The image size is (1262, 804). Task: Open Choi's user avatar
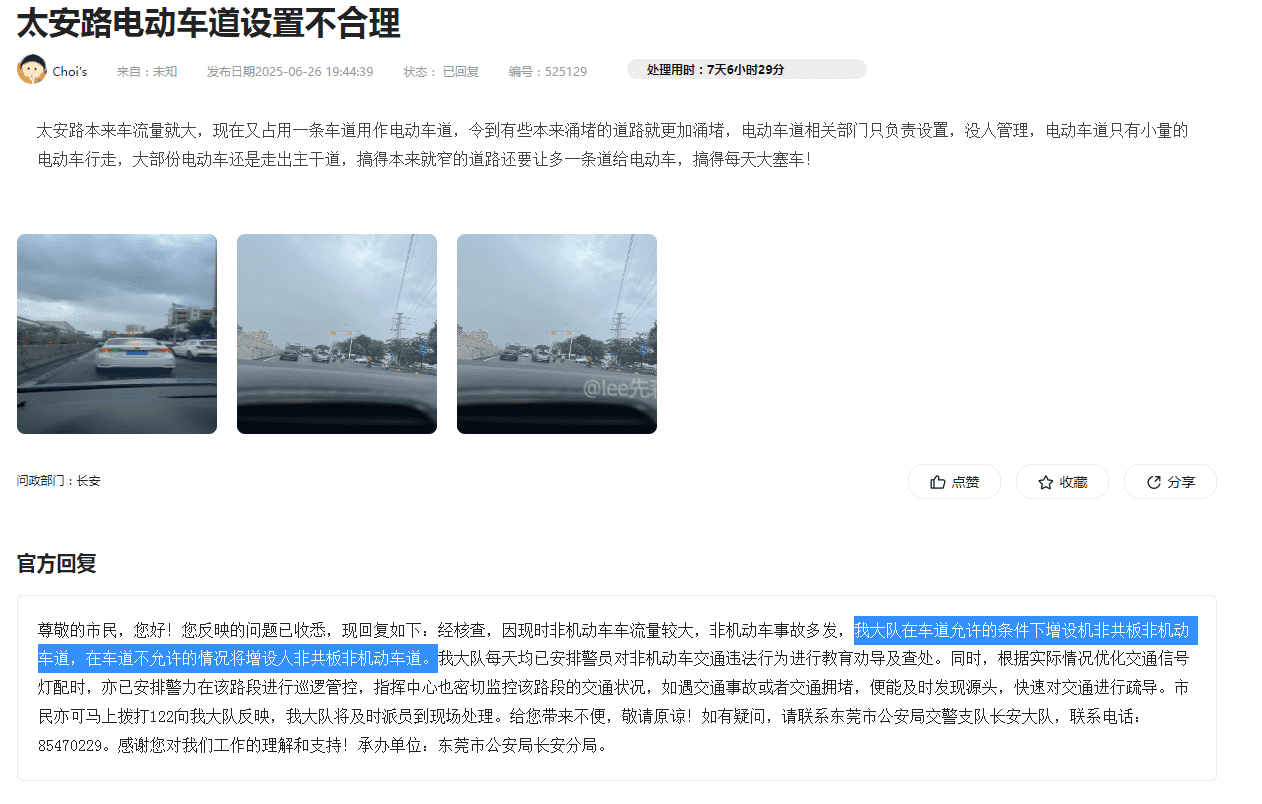click(x=32, y=69)
